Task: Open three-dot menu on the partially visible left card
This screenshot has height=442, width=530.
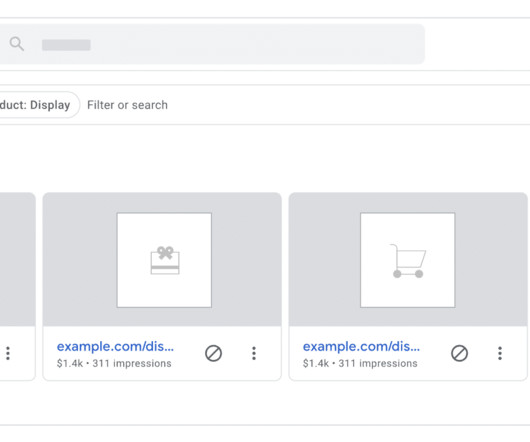Action: pyautogui.click(x=8, y=353)
